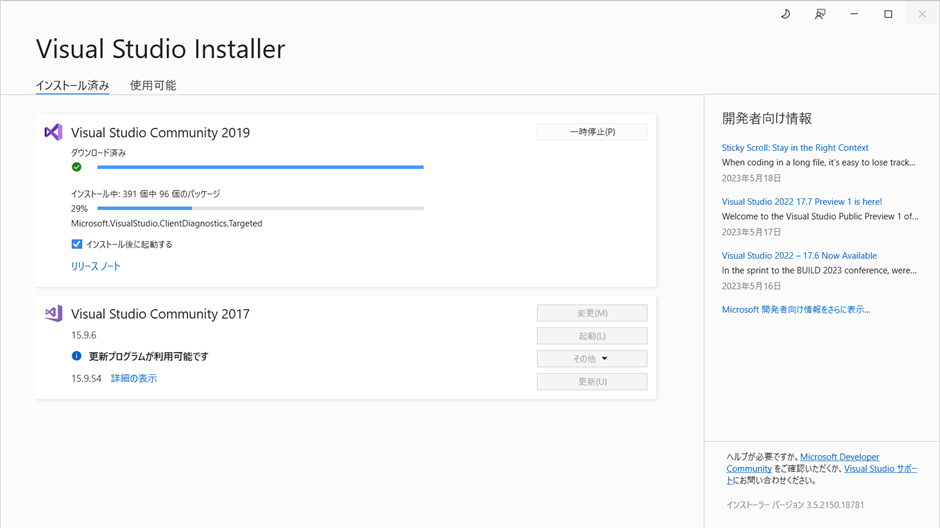Toggle dark theme moon icon in title bar
This screenshot has height=528, width=940.
[785, 14]
